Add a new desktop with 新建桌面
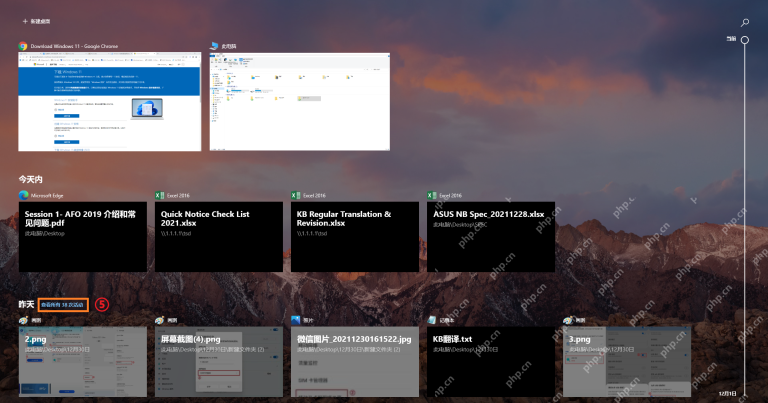Screen dimensions: 768x403 (36, 22)
